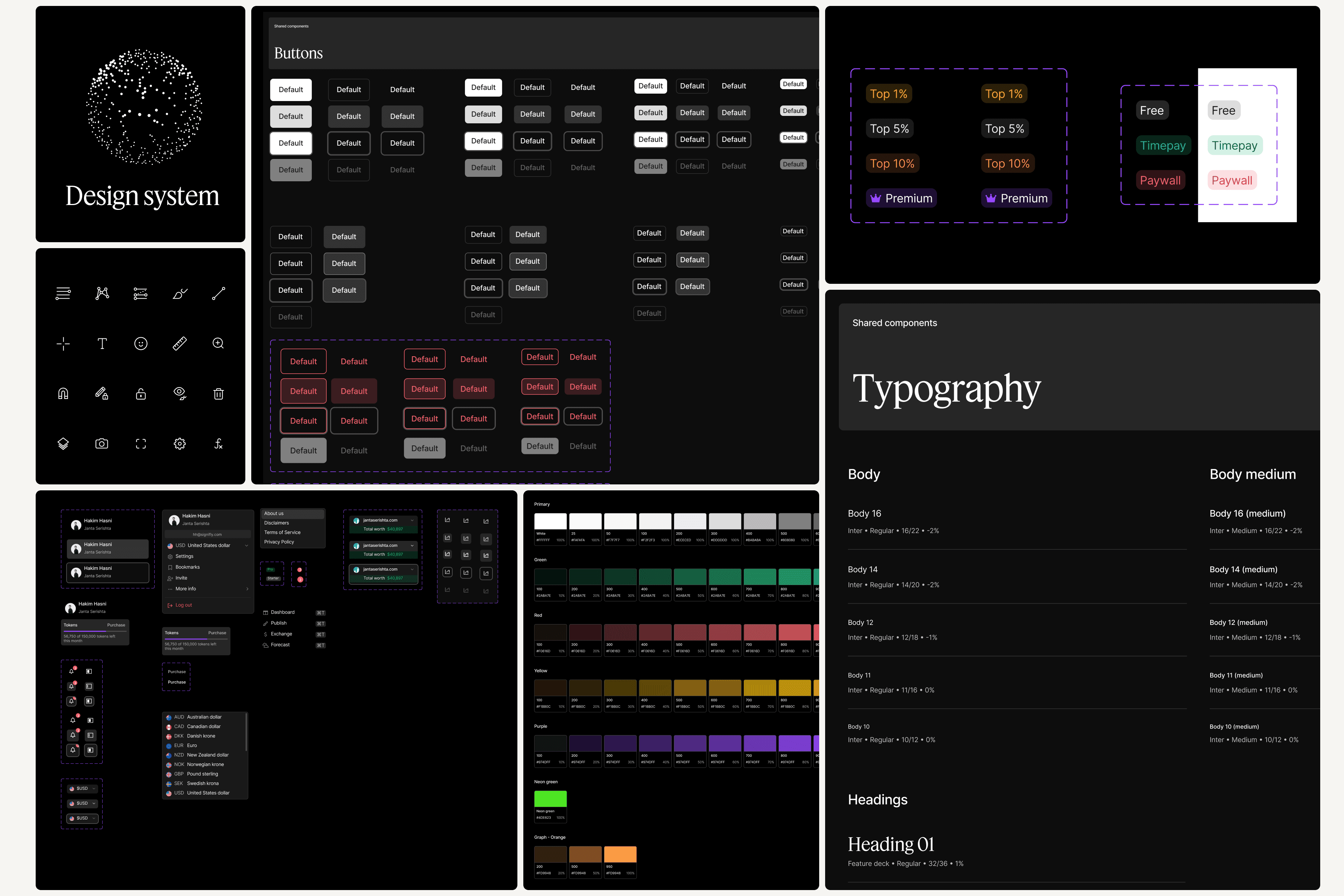Select the Text tool icon
1344x896 pixels.
tap(102, 343)
